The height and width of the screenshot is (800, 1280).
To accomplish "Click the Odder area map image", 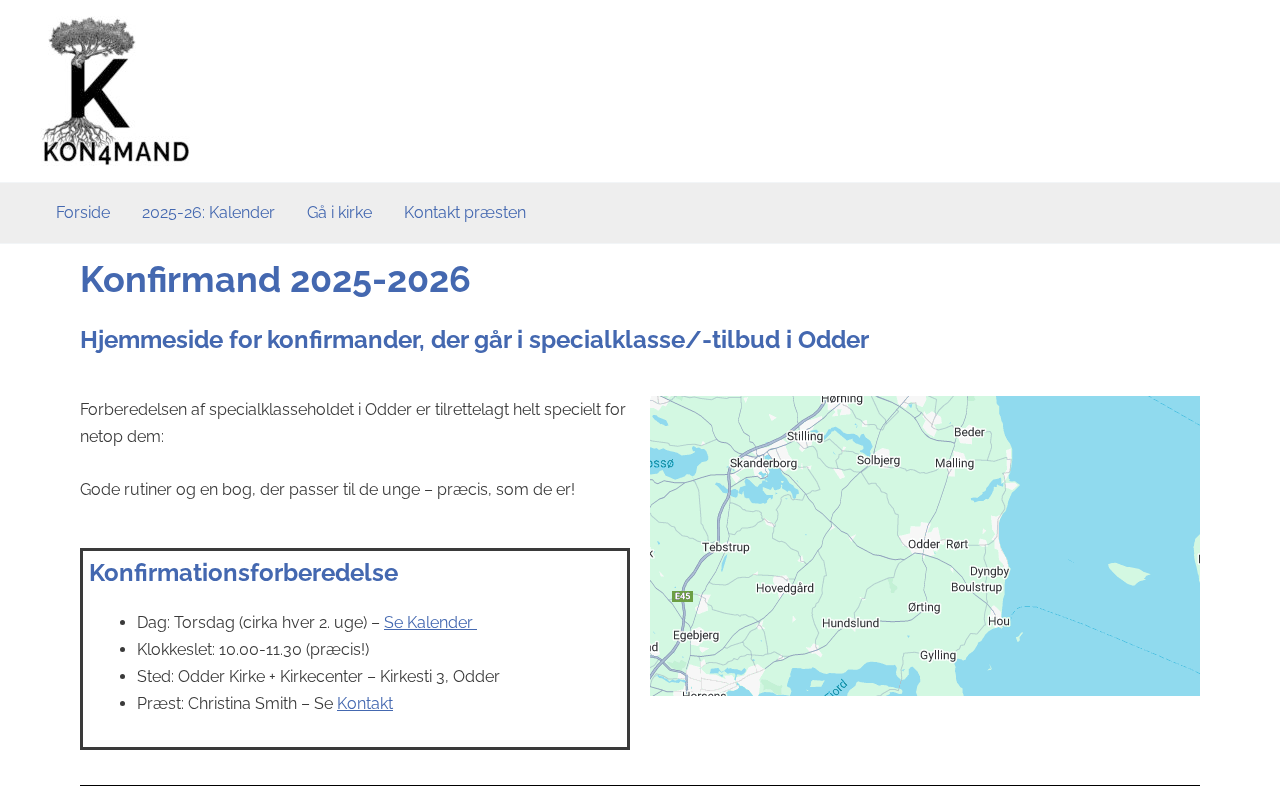I will coord(925,546).
